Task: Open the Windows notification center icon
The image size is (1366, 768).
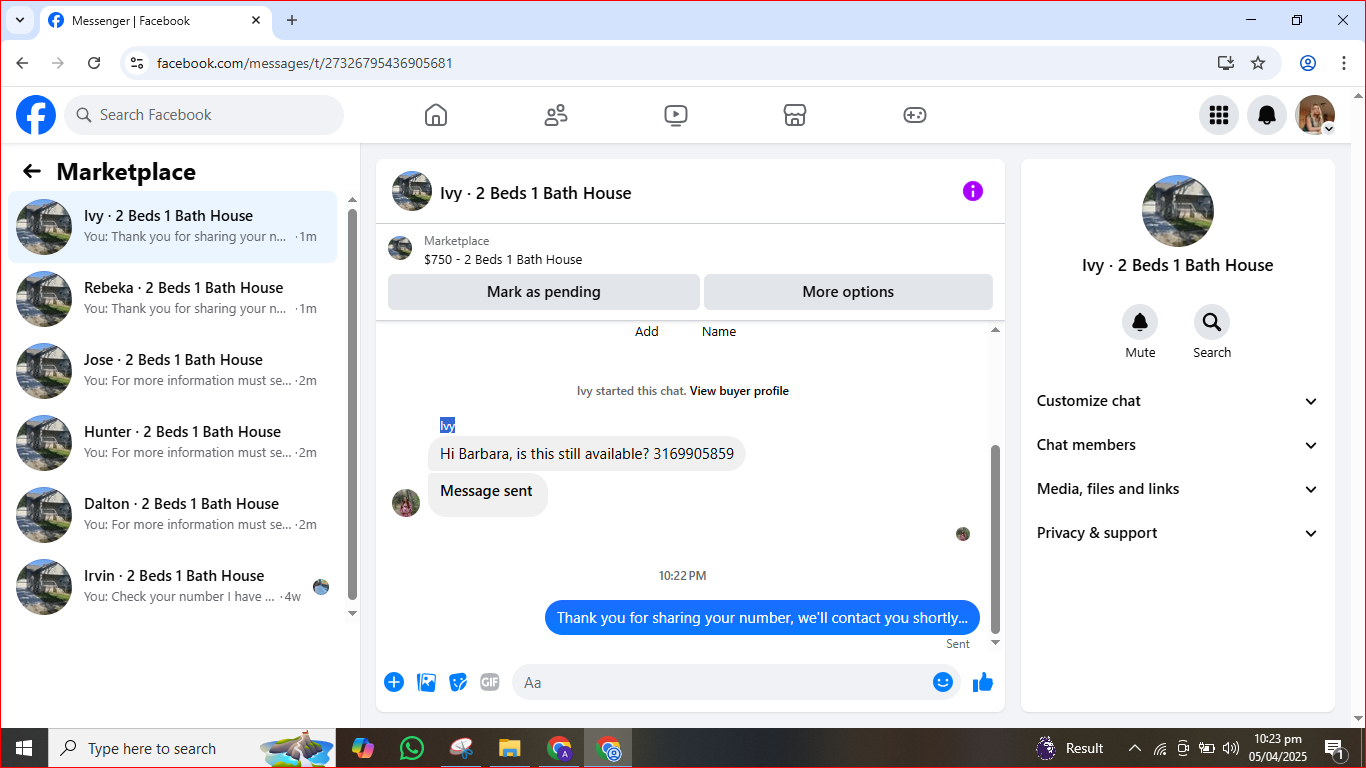Action: (x=1334, y=748)
